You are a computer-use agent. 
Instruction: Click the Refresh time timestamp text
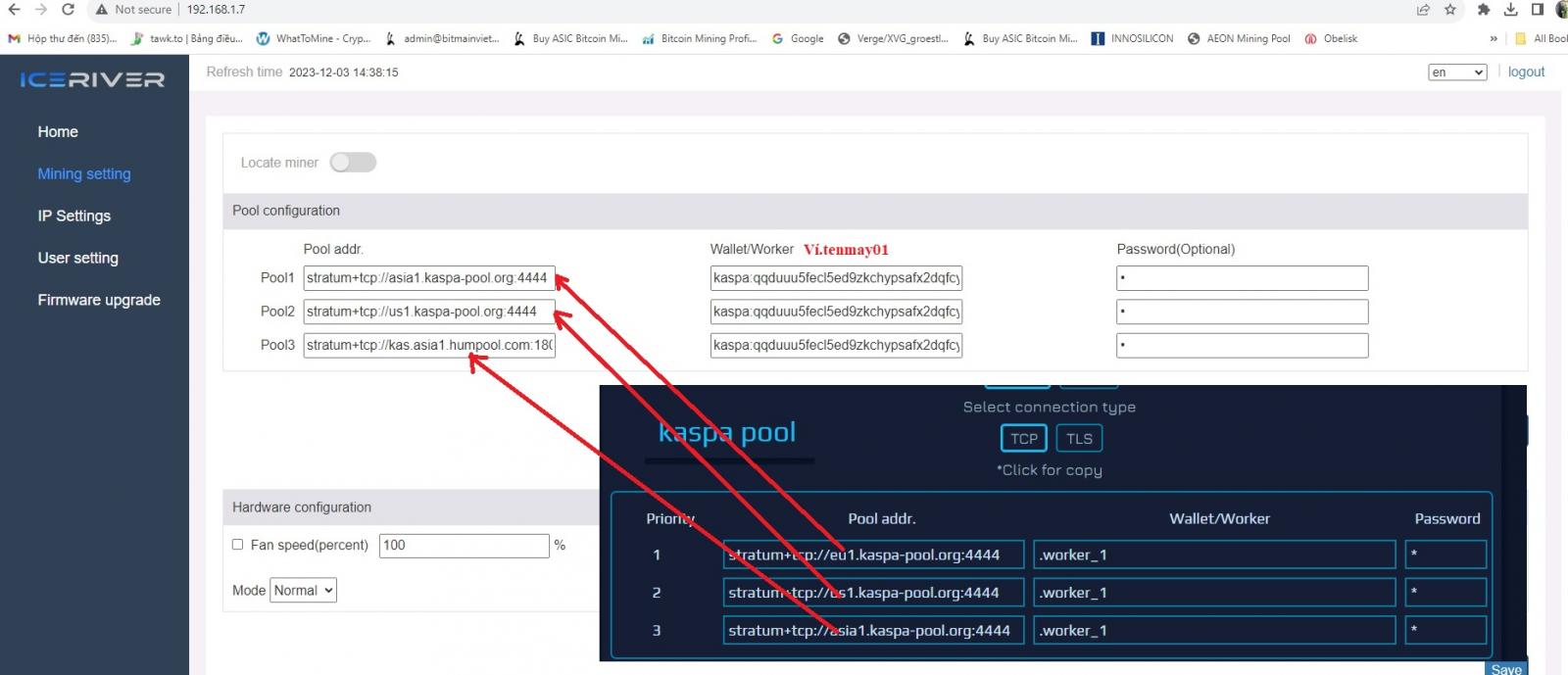pyautogui.click(x=343, y=72)
